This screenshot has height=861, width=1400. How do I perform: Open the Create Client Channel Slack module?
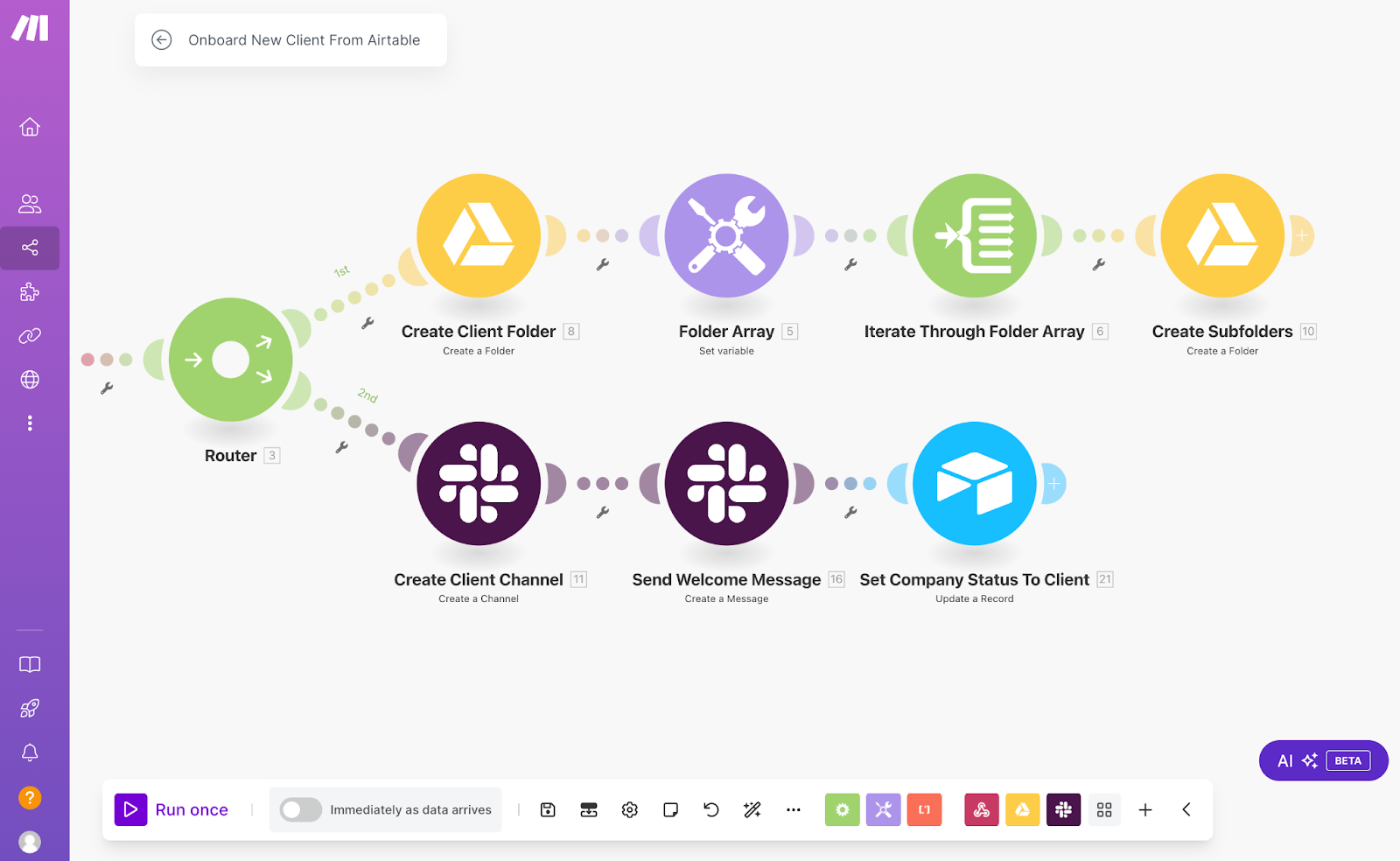point(479,484)
